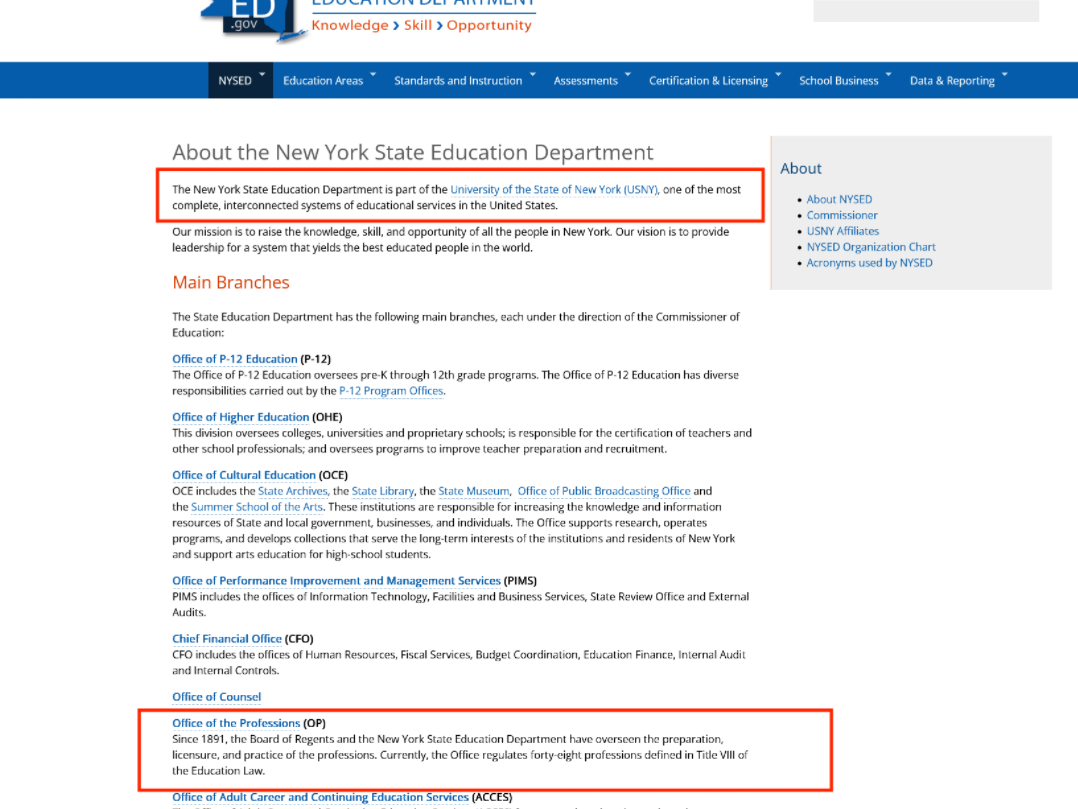Click the 'Main Branches' section heading

[231, 282]
